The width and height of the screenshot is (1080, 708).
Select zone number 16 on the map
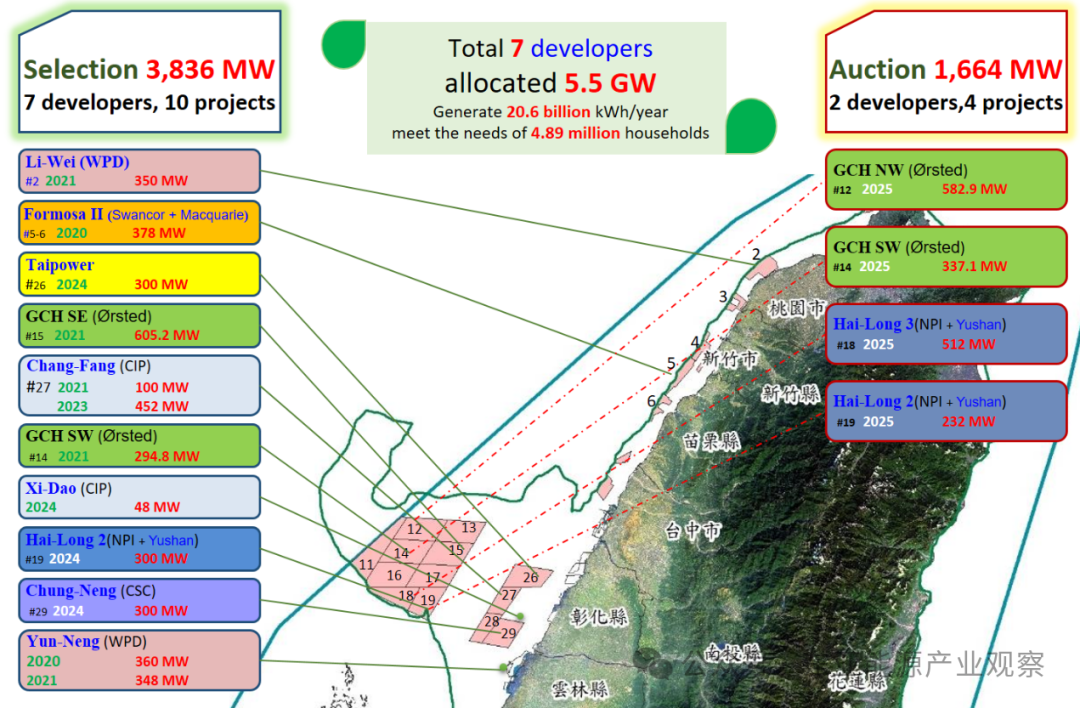coord(394,575)
